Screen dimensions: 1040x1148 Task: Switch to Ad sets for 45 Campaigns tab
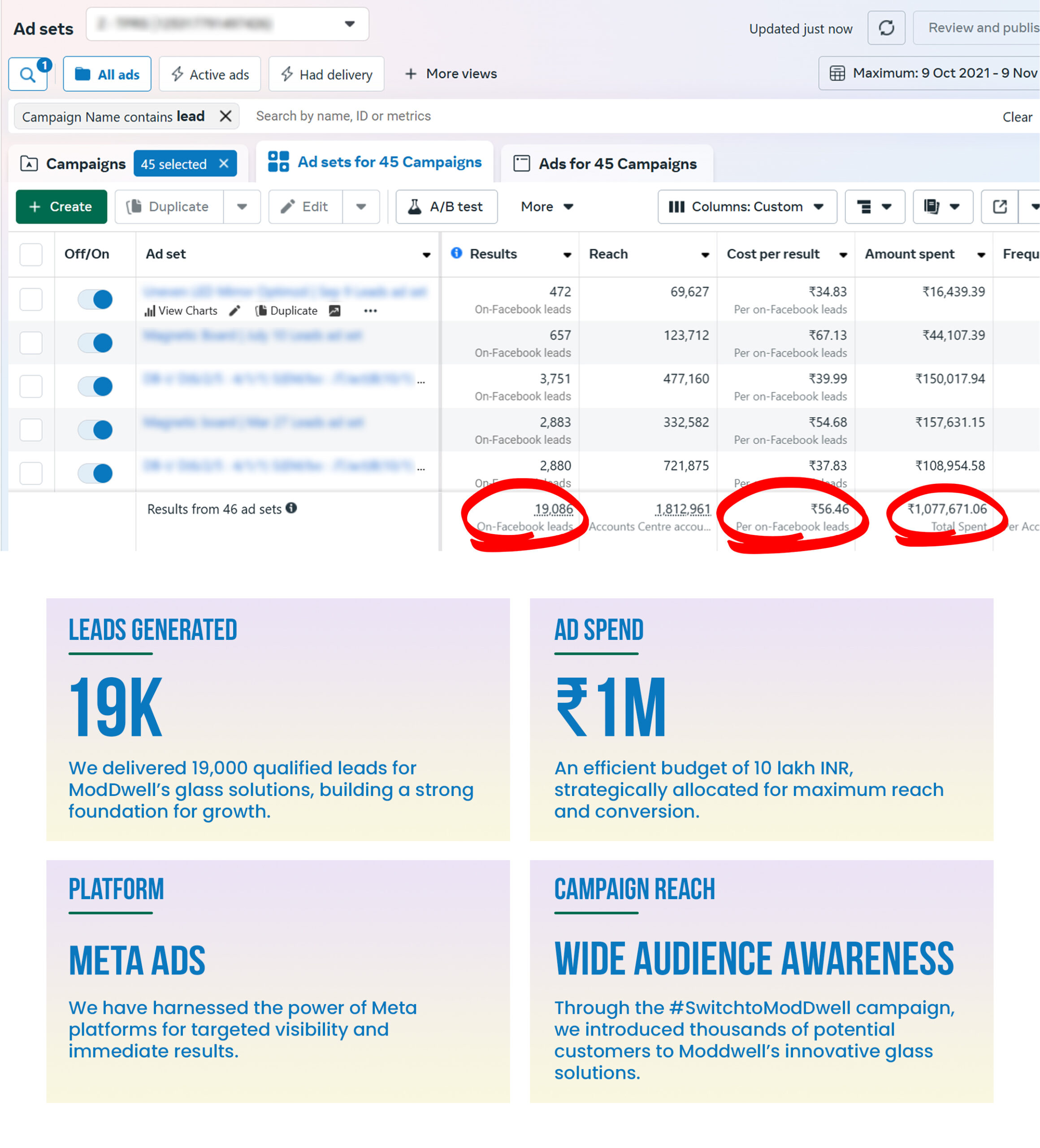click(375, 162)
